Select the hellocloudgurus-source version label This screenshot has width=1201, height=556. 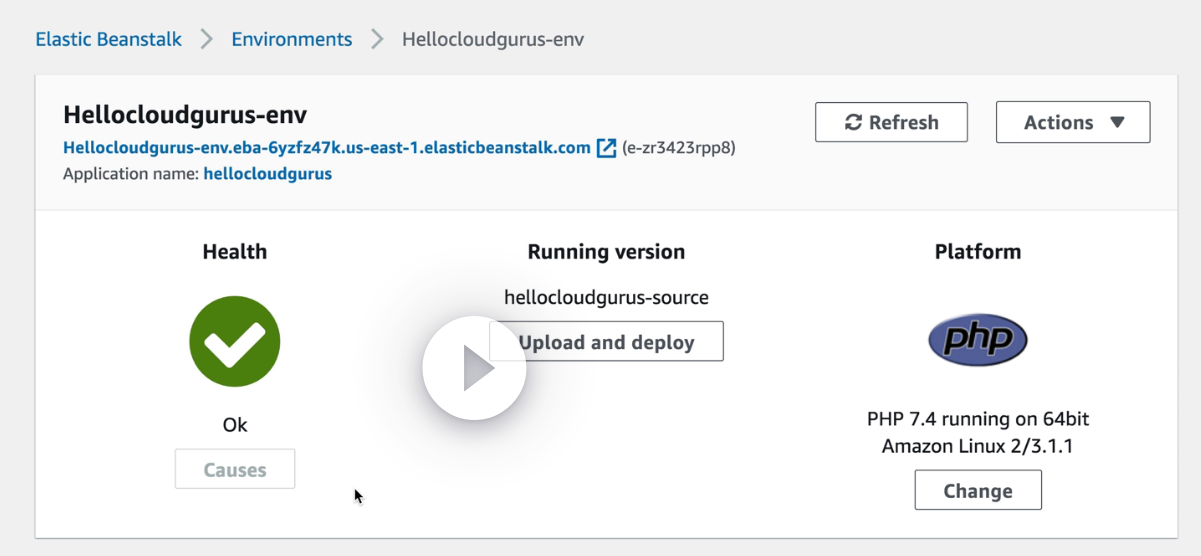coord(606,297)
